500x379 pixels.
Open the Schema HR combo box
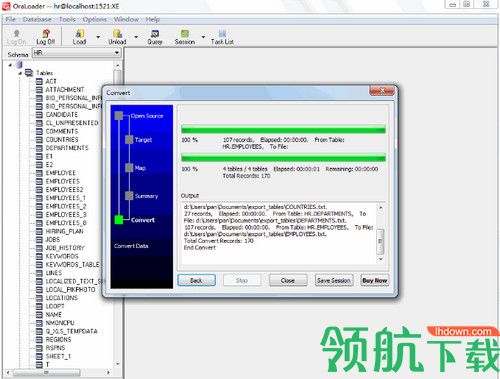coord(77,53)
